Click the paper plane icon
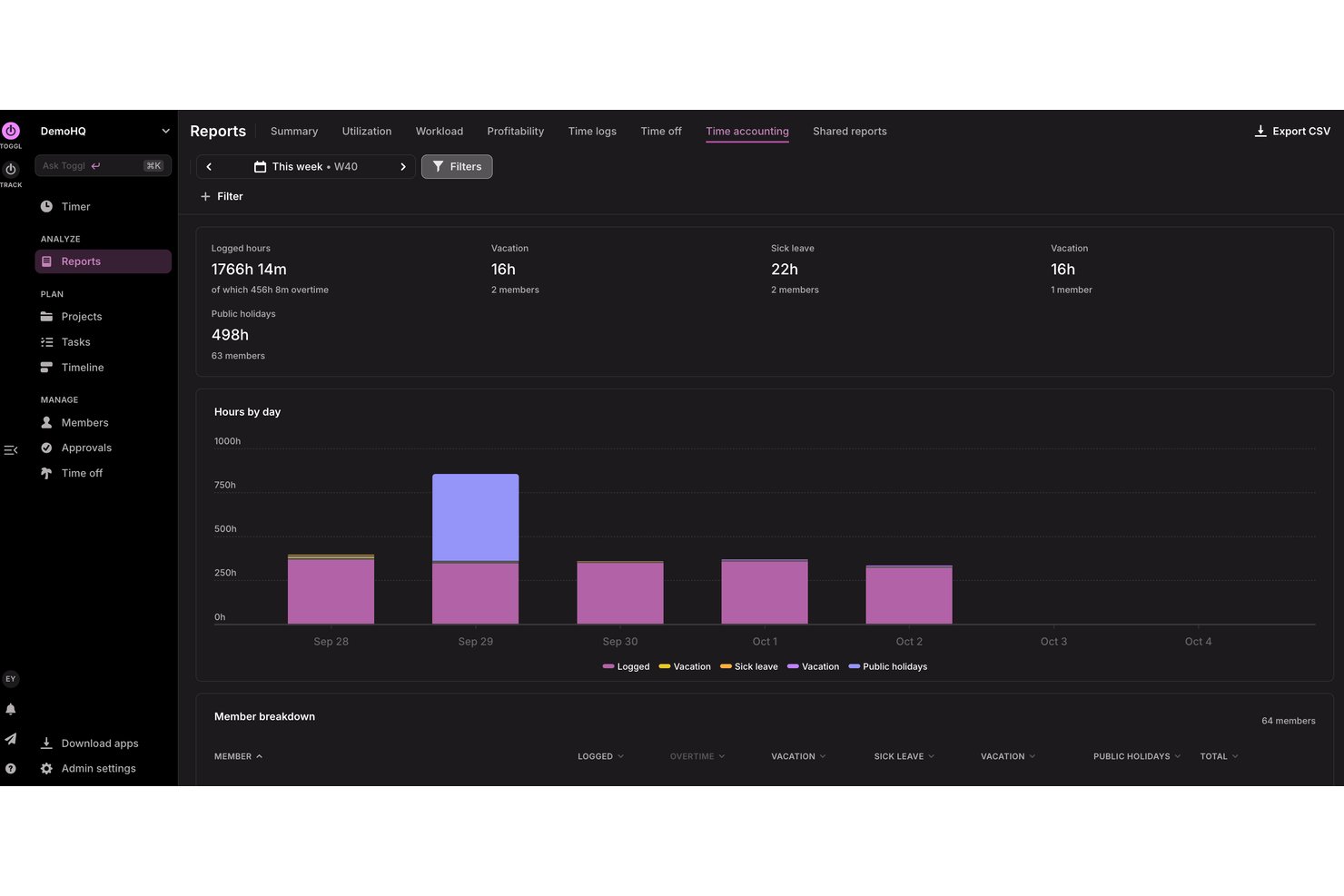This screenshot has width=1344, height=896. [11, 739]
